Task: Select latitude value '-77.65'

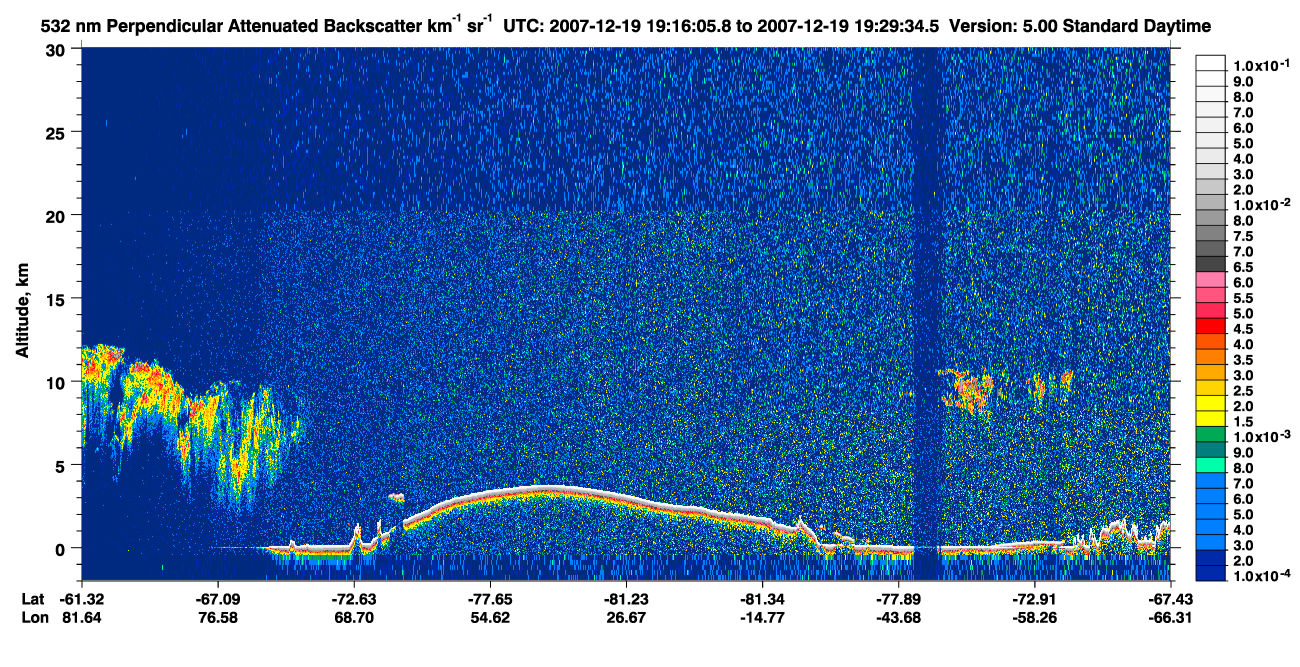Action: click(x=490, y=599)
